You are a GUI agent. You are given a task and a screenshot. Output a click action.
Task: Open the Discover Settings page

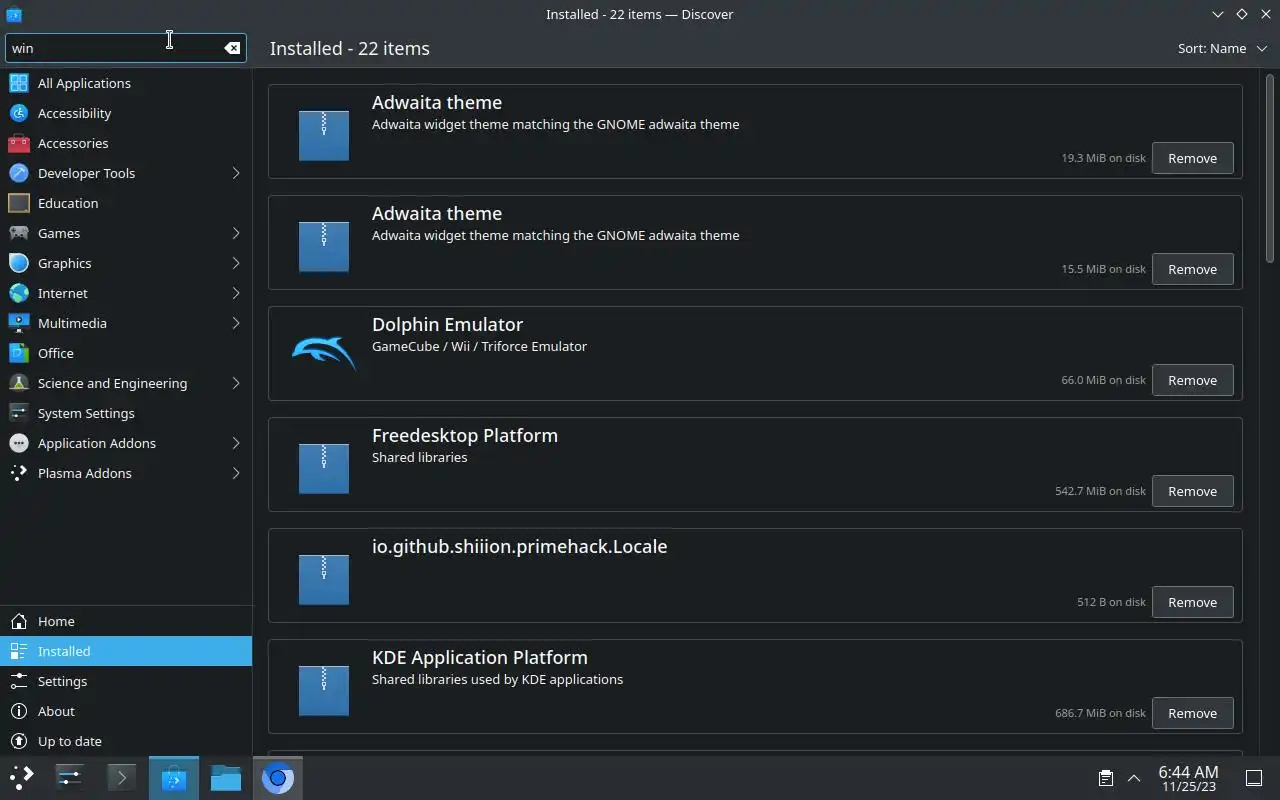[126, 681]
